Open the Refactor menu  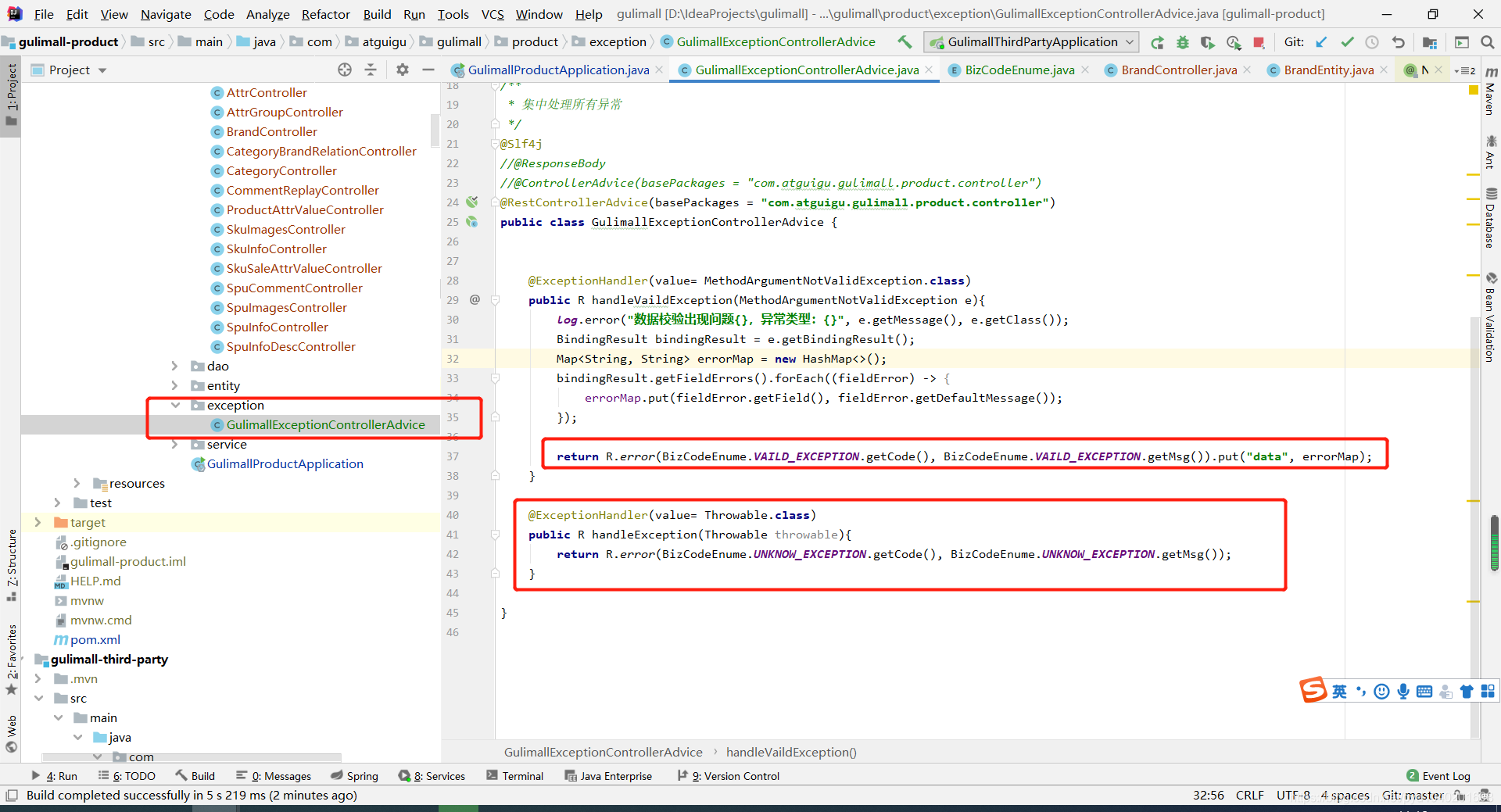coord(325,14)
